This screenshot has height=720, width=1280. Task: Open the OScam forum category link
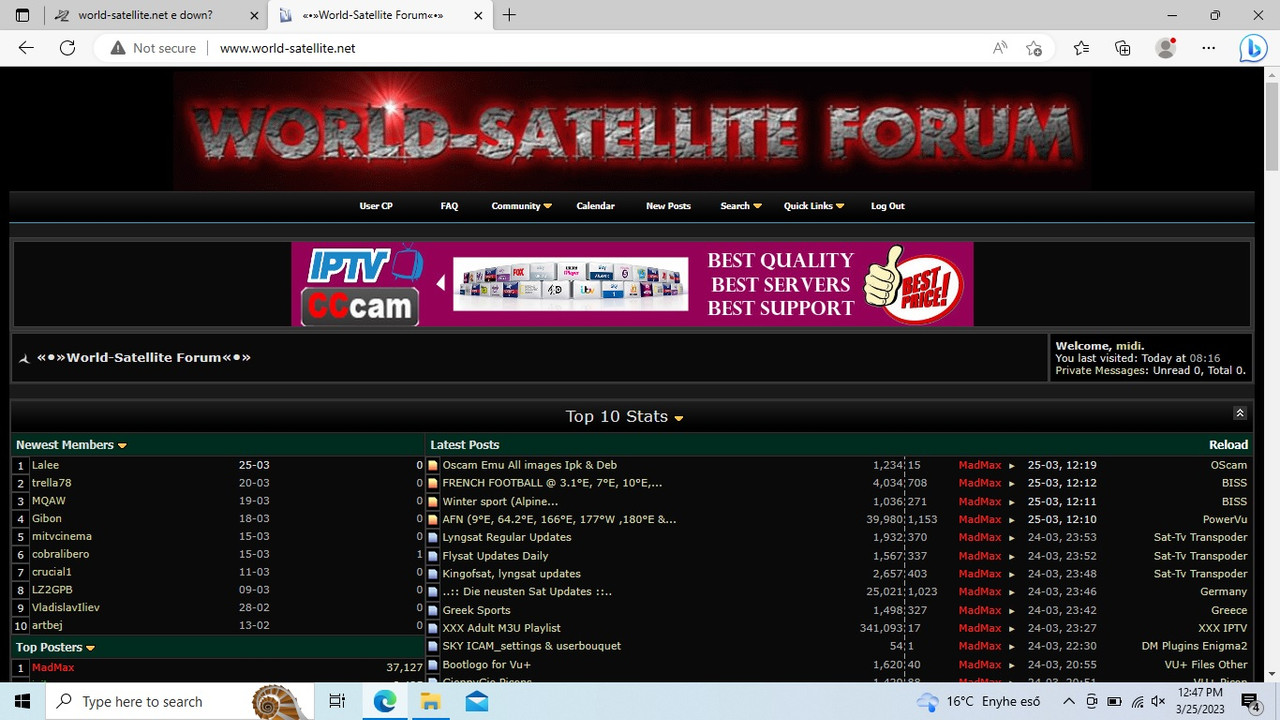pos(1229,465)
